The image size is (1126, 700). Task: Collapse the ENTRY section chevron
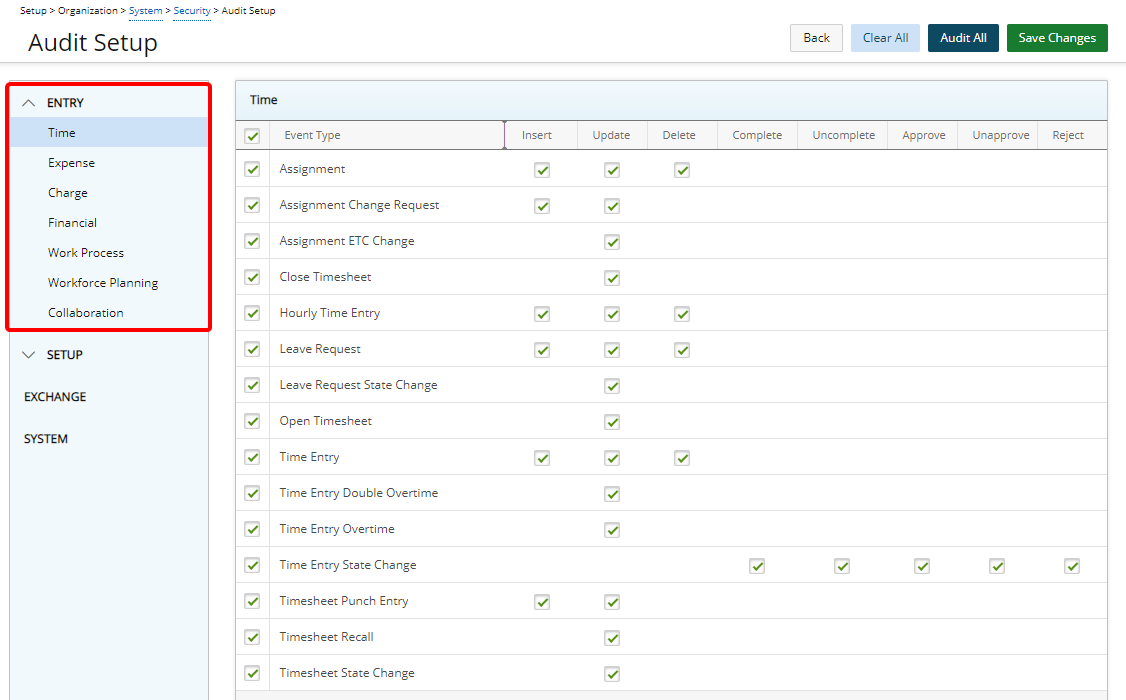[x=29, y=103]
